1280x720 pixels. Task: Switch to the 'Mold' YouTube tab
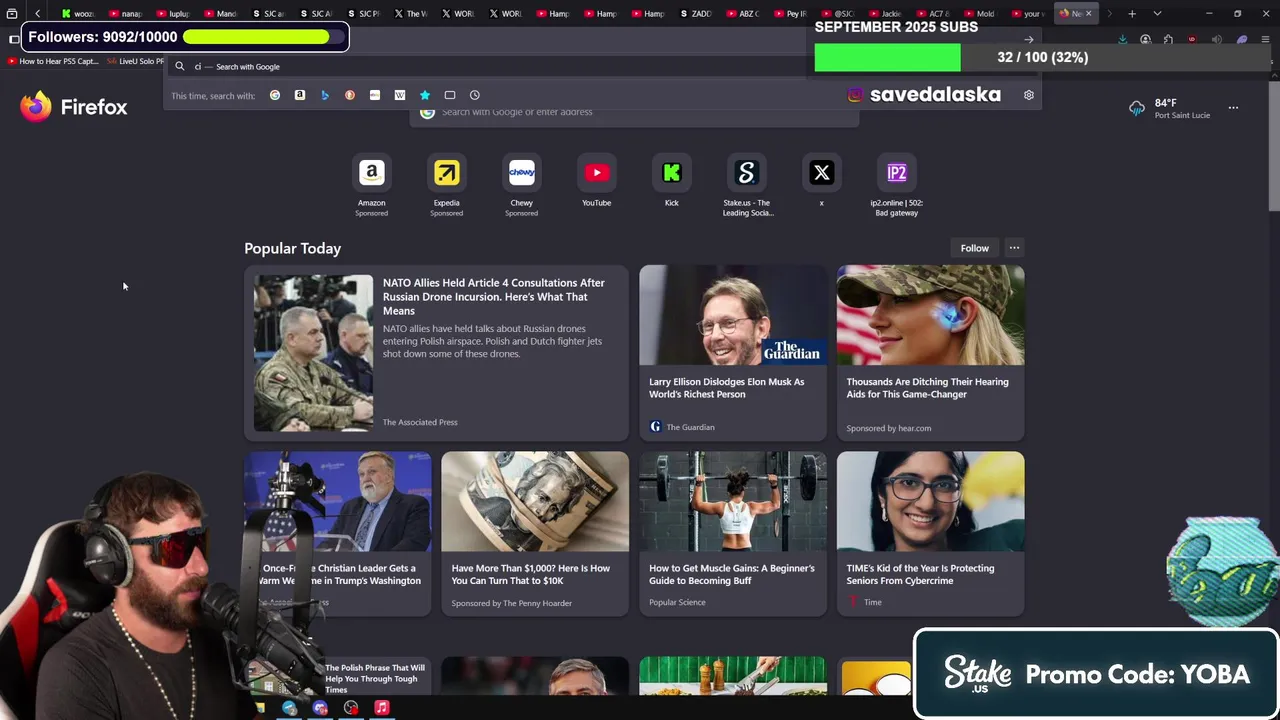pyautogui.click(x=980, y=14)
